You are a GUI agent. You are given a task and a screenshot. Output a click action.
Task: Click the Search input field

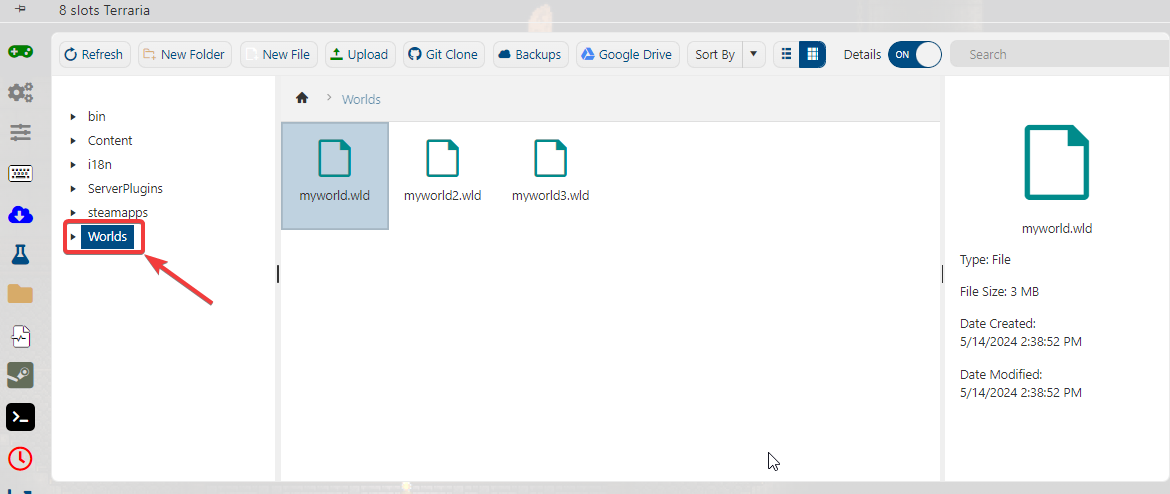click(x=1060, y=54)
